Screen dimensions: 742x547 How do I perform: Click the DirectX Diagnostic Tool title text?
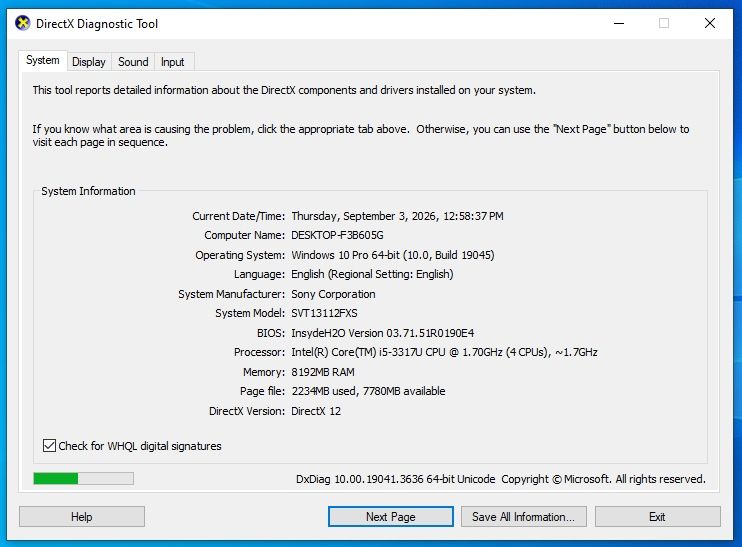(x=97, y=24)
